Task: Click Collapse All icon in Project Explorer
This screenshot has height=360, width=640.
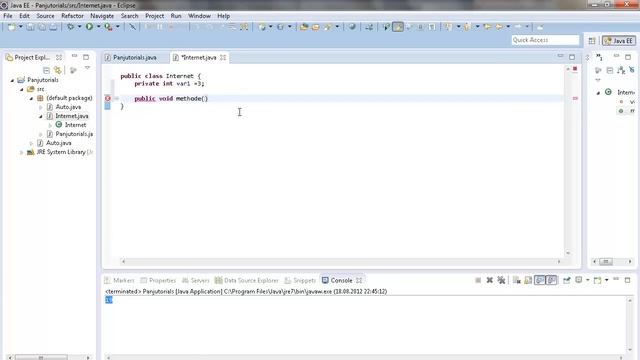Action: [46, 70]
